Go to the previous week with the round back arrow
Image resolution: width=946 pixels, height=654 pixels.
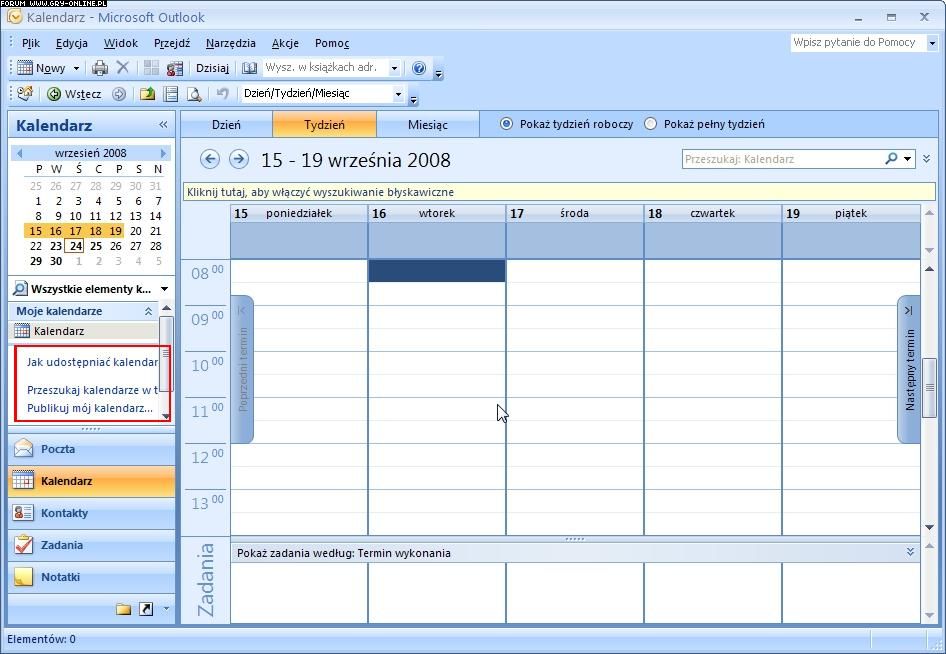(209, 159)
